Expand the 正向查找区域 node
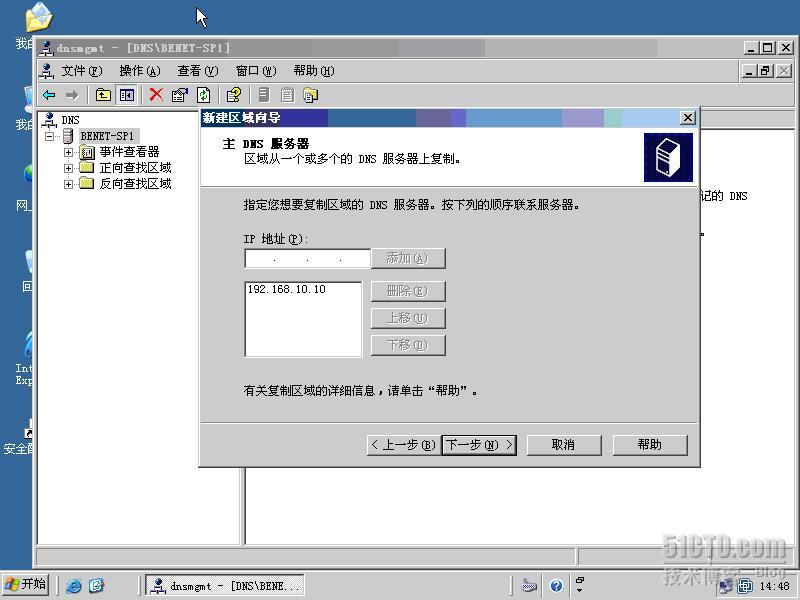This screenshot has width=800, height=600. point(68,168)
